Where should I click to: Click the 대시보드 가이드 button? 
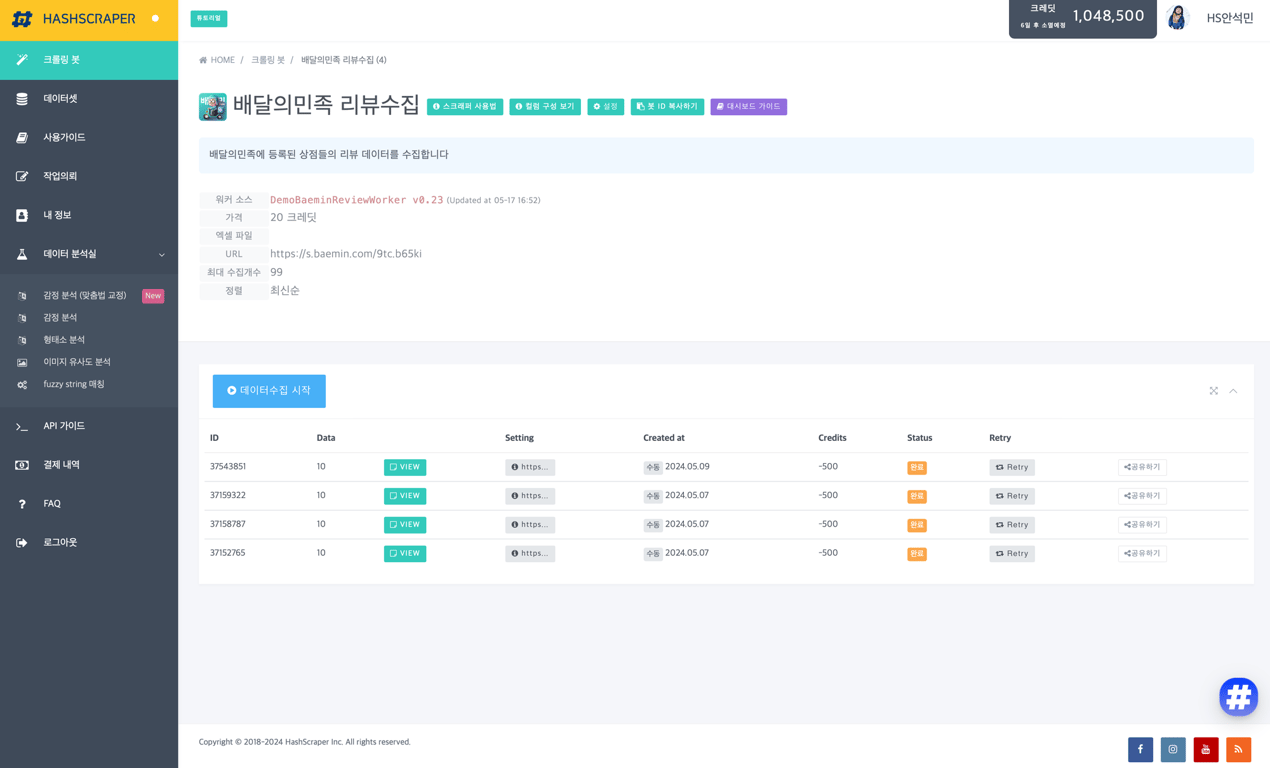click(748, 107)
